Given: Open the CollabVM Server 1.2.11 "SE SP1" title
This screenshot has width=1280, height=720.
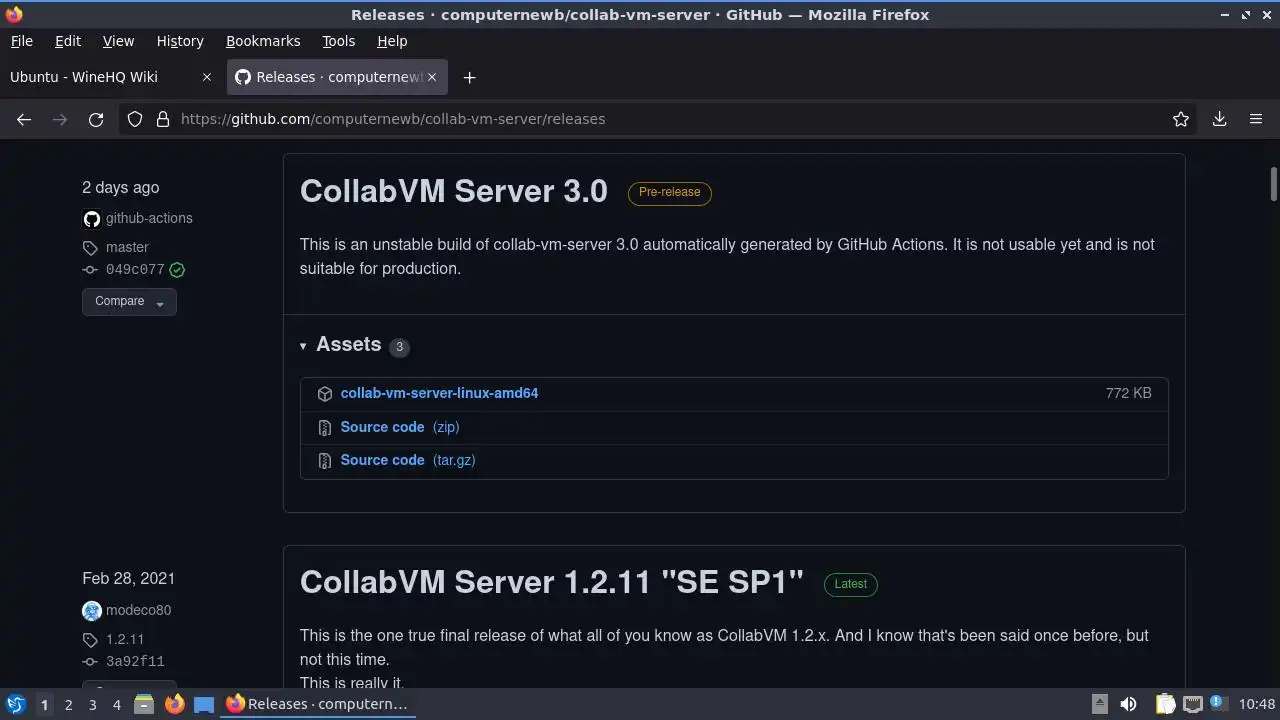Looking at the screenshot, I should click(x=552, y=582).
